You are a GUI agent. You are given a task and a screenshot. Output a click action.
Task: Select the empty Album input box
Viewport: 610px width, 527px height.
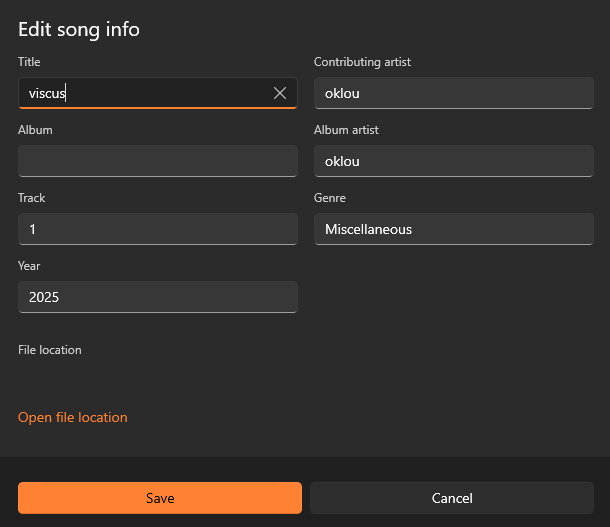(157, 161)
